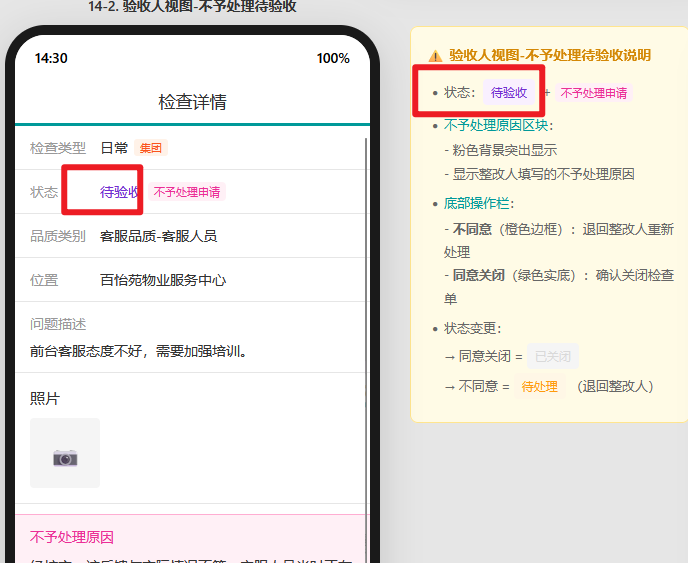This screenshot has width=688, height=563.
Task: Click the 位置 field label
Action: [44, 280]
